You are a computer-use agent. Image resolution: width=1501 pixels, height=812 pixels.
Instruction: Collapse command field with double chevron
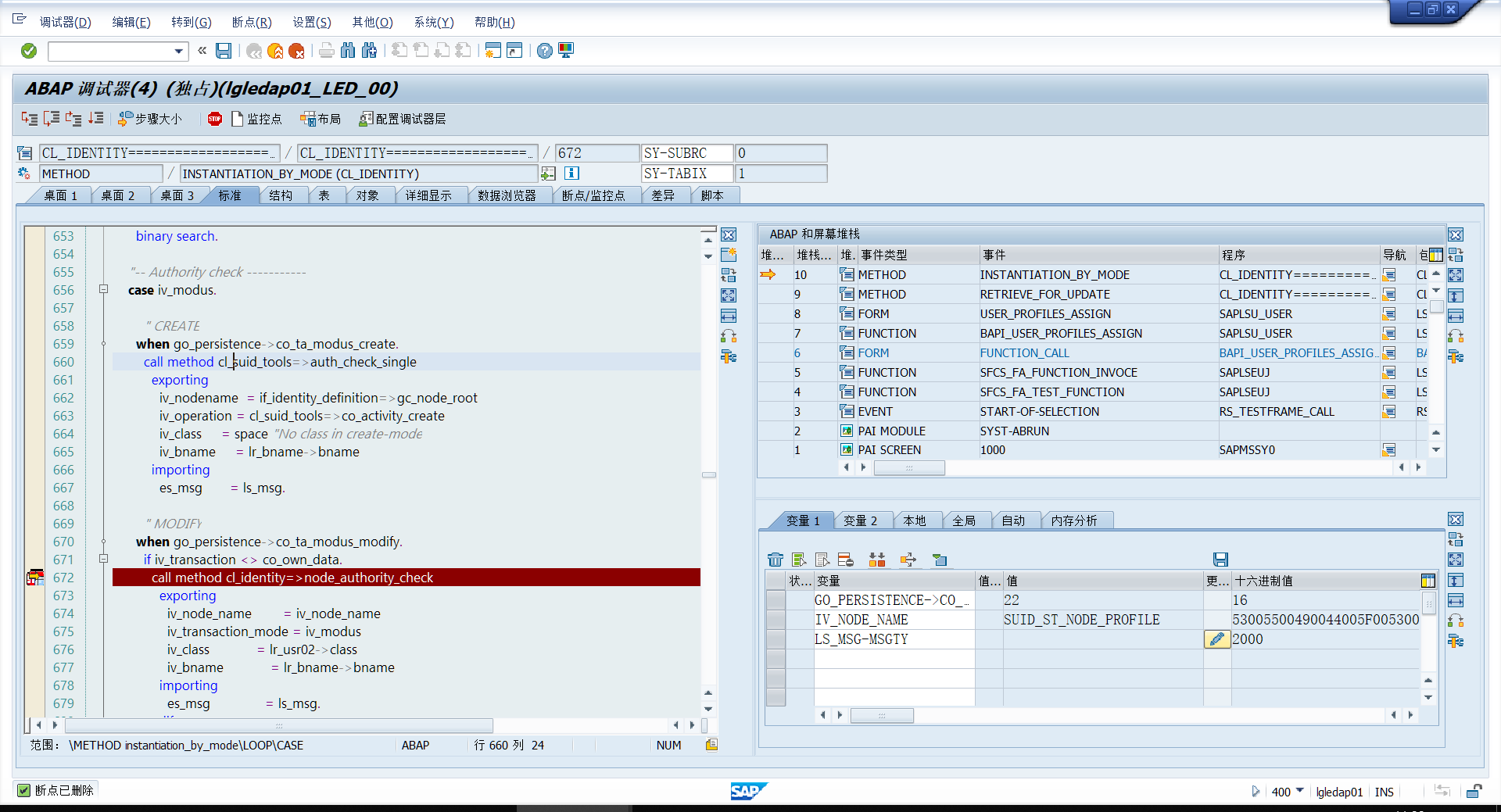(x=202, y=51)
